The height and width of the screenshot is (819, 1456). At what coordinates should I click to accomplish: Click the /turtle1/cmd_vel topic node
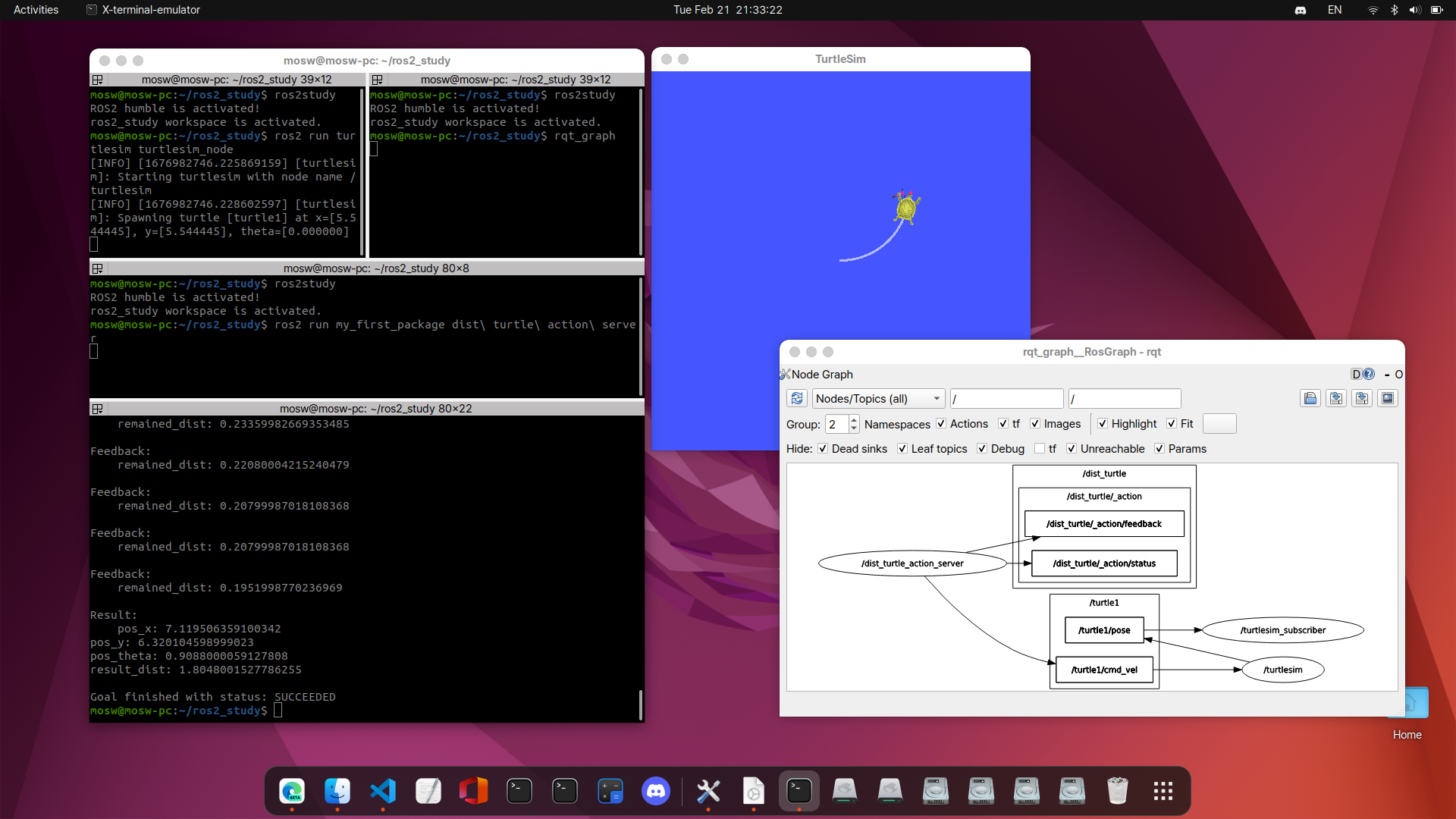(x=1104, y=670)
